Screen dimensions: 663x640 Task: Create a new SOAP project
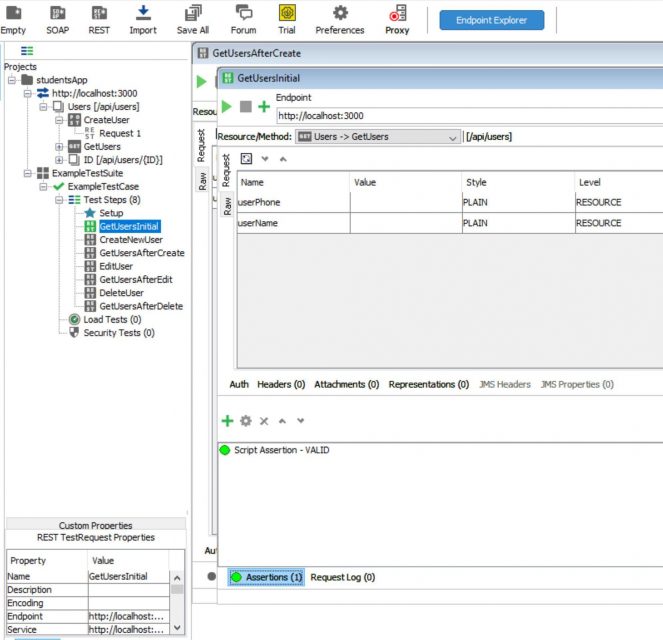pyautogui.click(x=58, y=20)
